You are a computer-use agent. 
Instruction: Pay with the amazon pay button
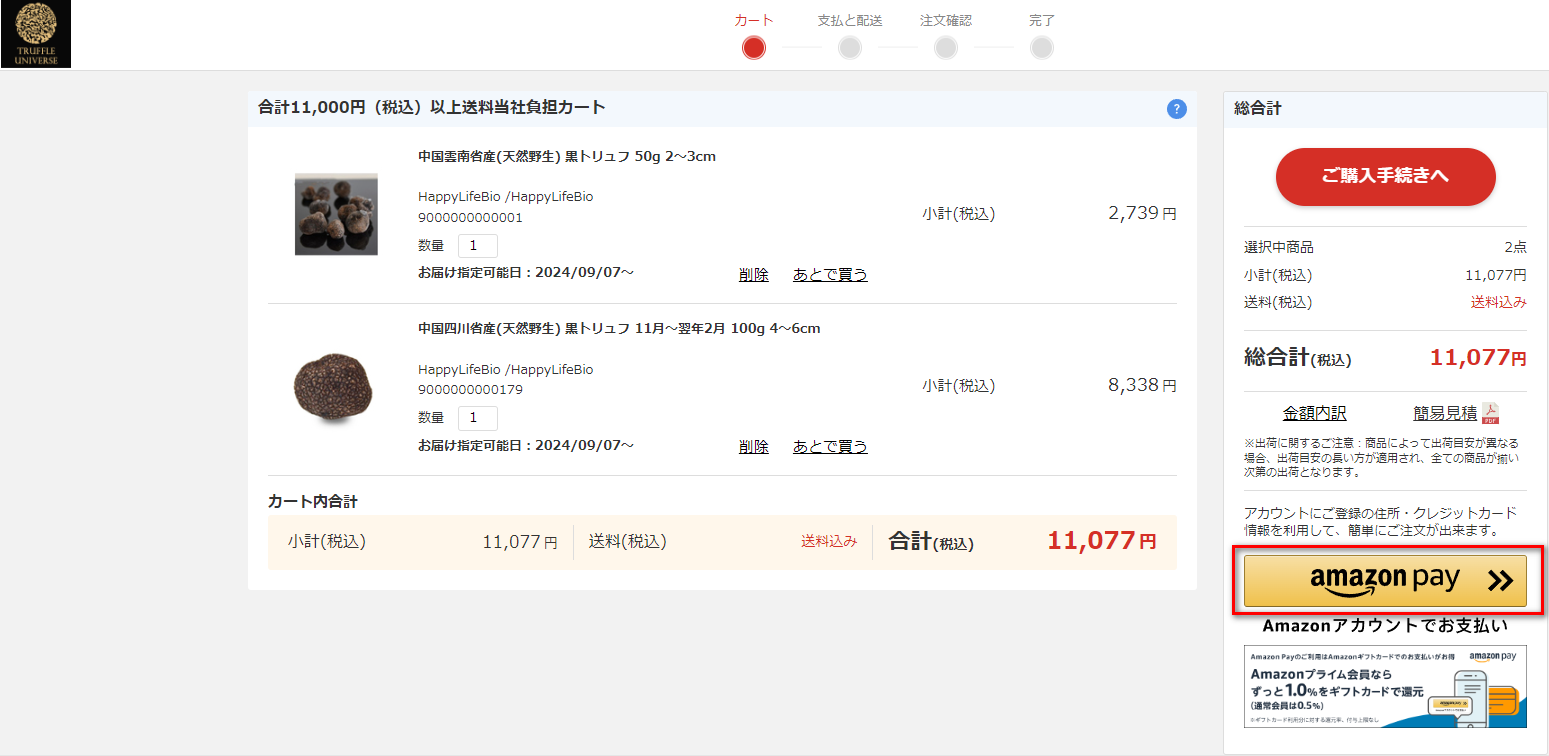click(1385, 581)
